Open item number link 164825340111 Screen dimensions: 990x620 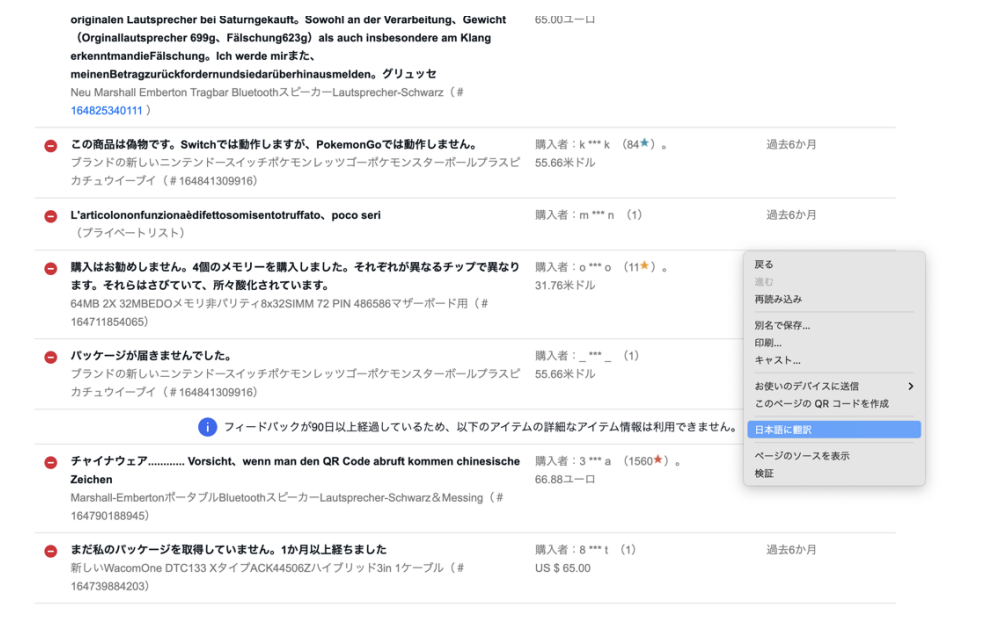click(106, 110)
